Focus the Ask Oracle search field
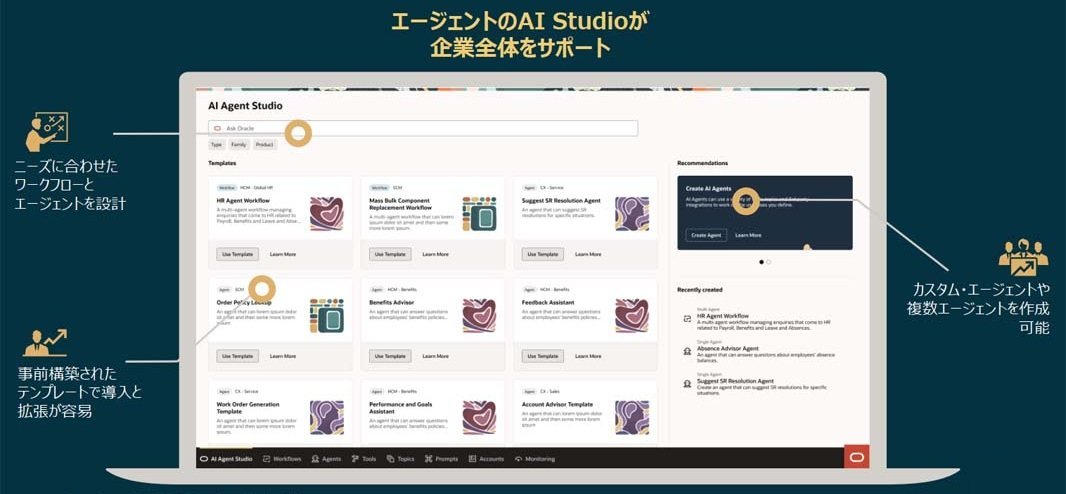The height and width of the screenshot is (494, 1066). (x=423, y=128)
